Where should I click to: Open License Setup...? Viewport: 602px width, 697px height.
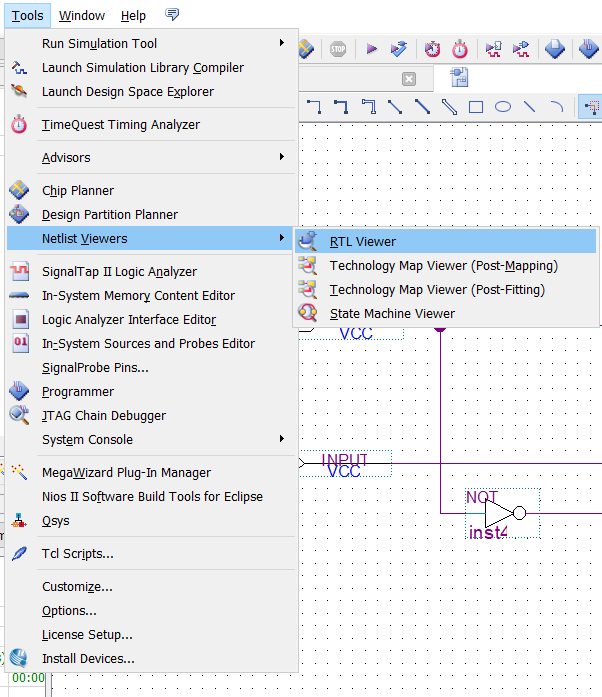pyautogui.click(x=153, y=635)
